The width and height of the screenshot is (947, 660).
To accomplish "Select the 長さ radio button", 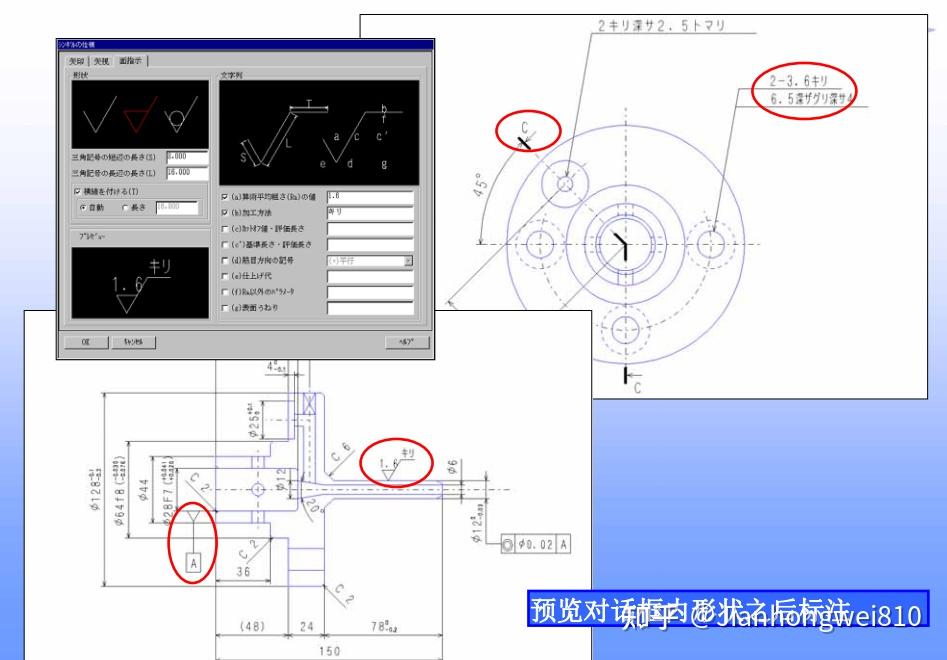I will [x=123, y=206].
